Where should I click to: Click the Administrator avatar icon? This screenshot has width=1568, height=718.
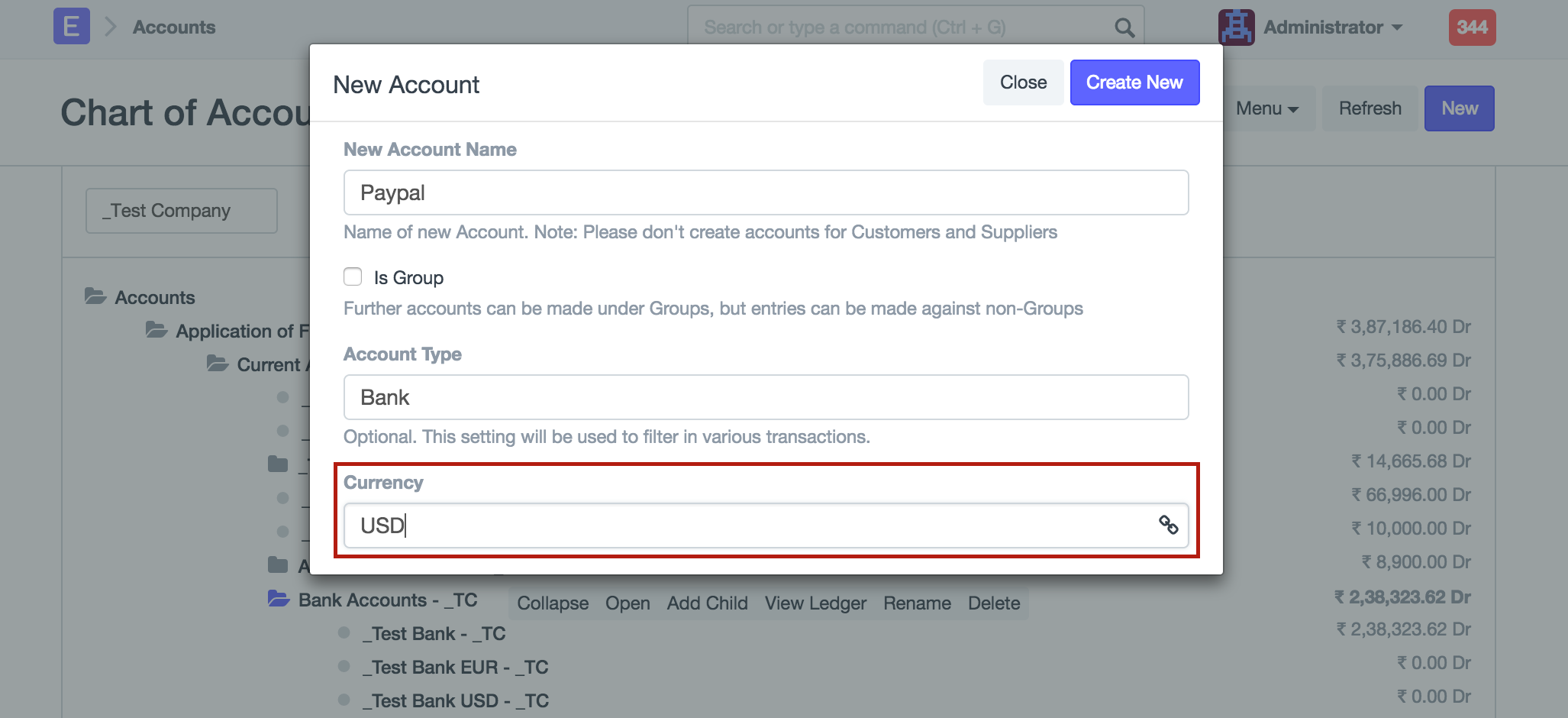[1236, 27]
